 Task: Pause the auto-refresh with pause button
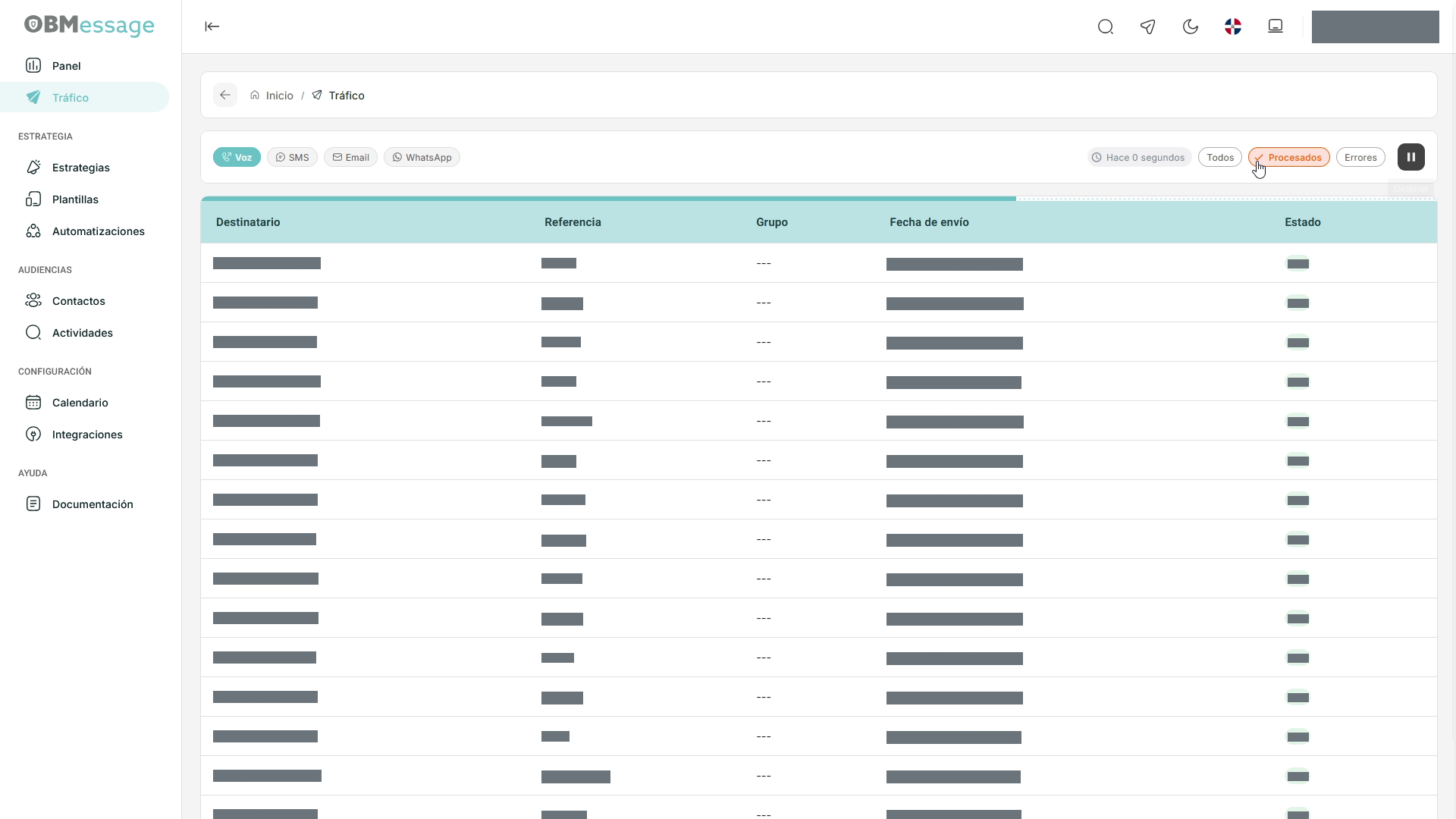(1411, 157)
